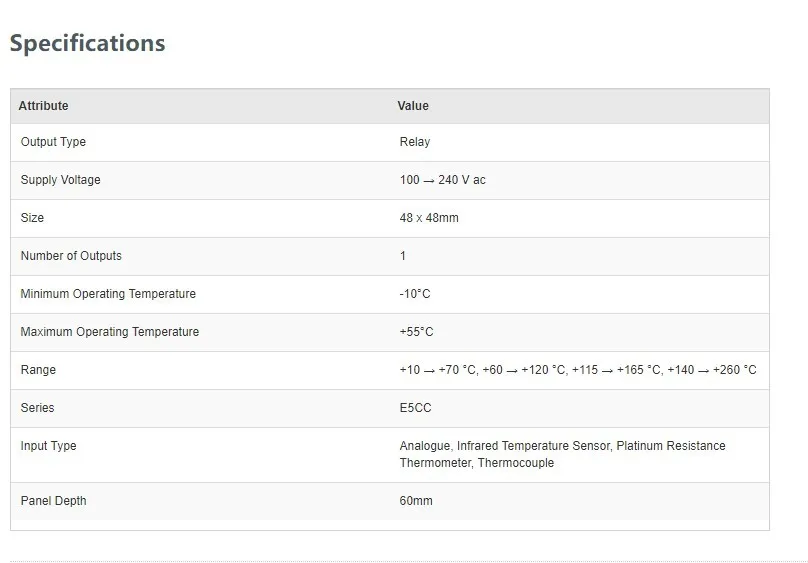Click the Specifications heading
The image size is (808, 563).
[x=87, y=43]
